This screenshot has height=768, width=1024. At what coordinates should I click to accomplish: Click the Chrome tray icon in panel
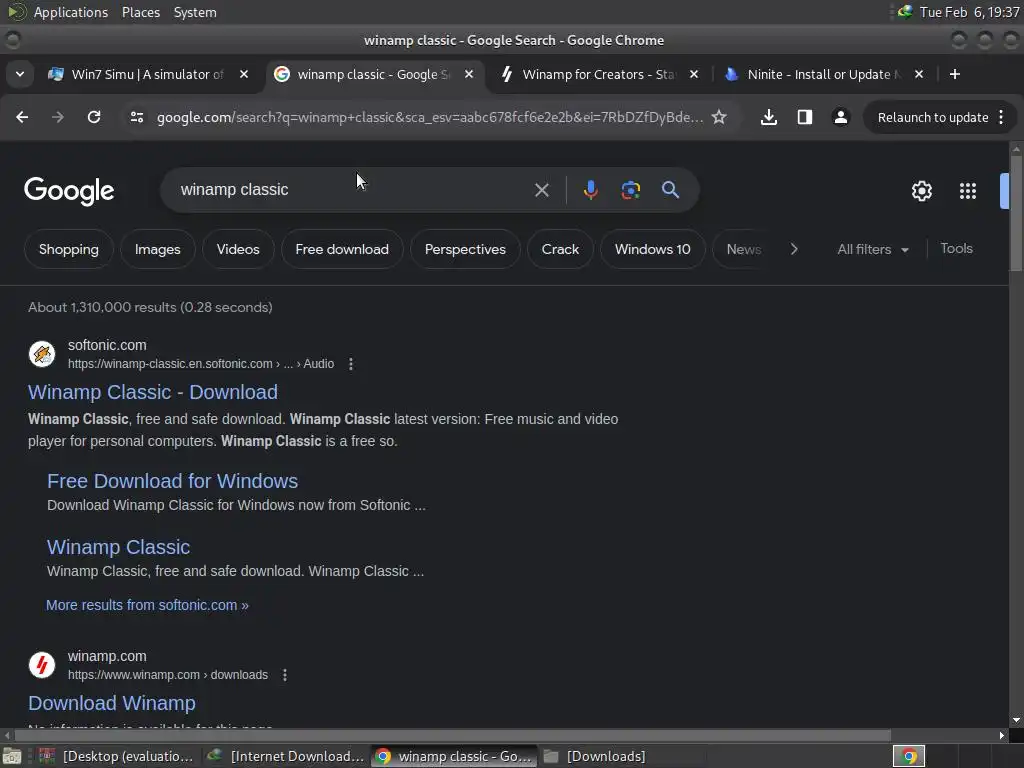click(909, 756)
